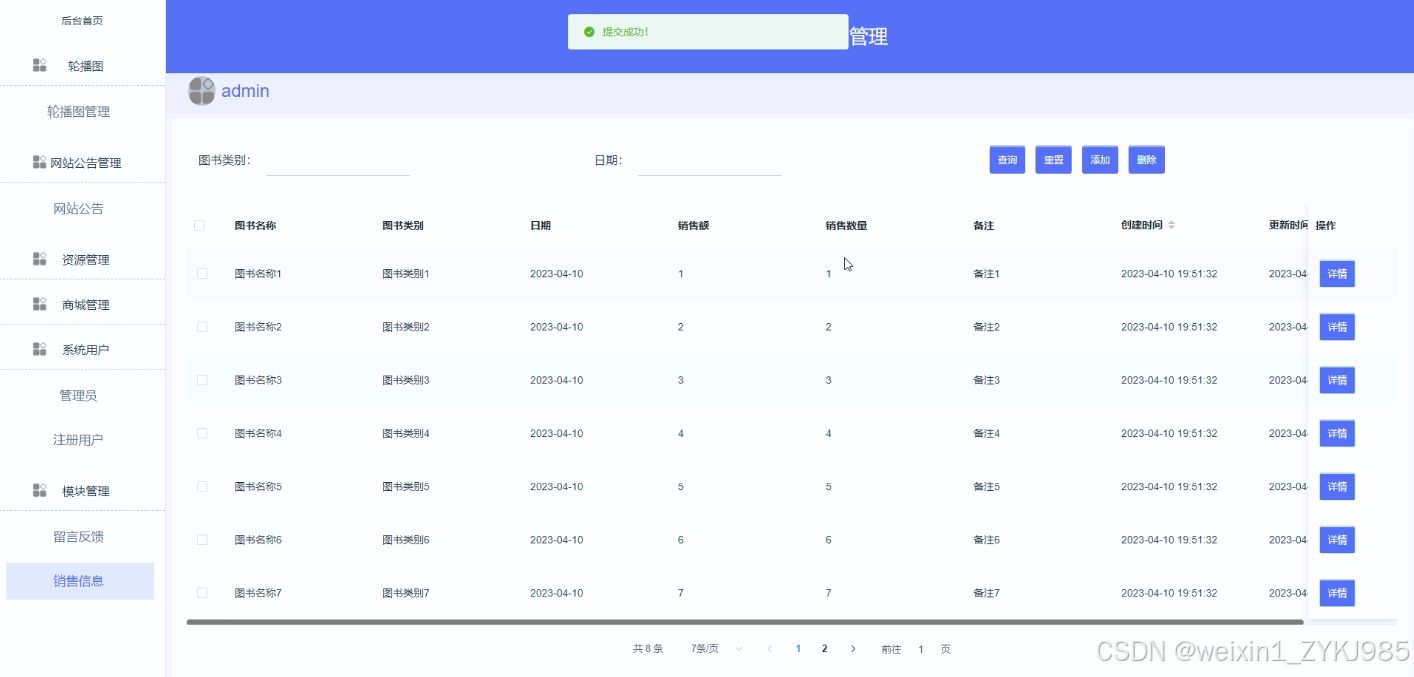Click the 添加 add button

click(x=1100, y=160)
